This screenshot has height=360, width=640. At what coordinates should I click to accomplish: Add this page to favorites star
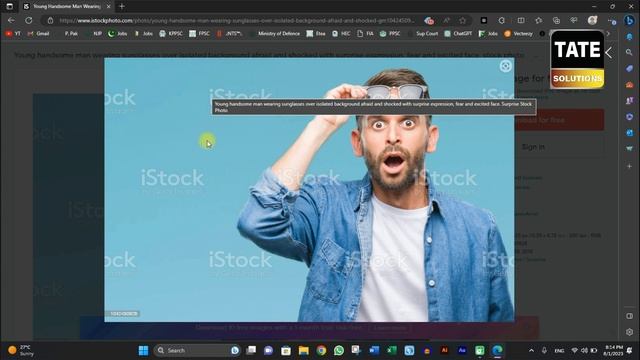tap(462, 20)
